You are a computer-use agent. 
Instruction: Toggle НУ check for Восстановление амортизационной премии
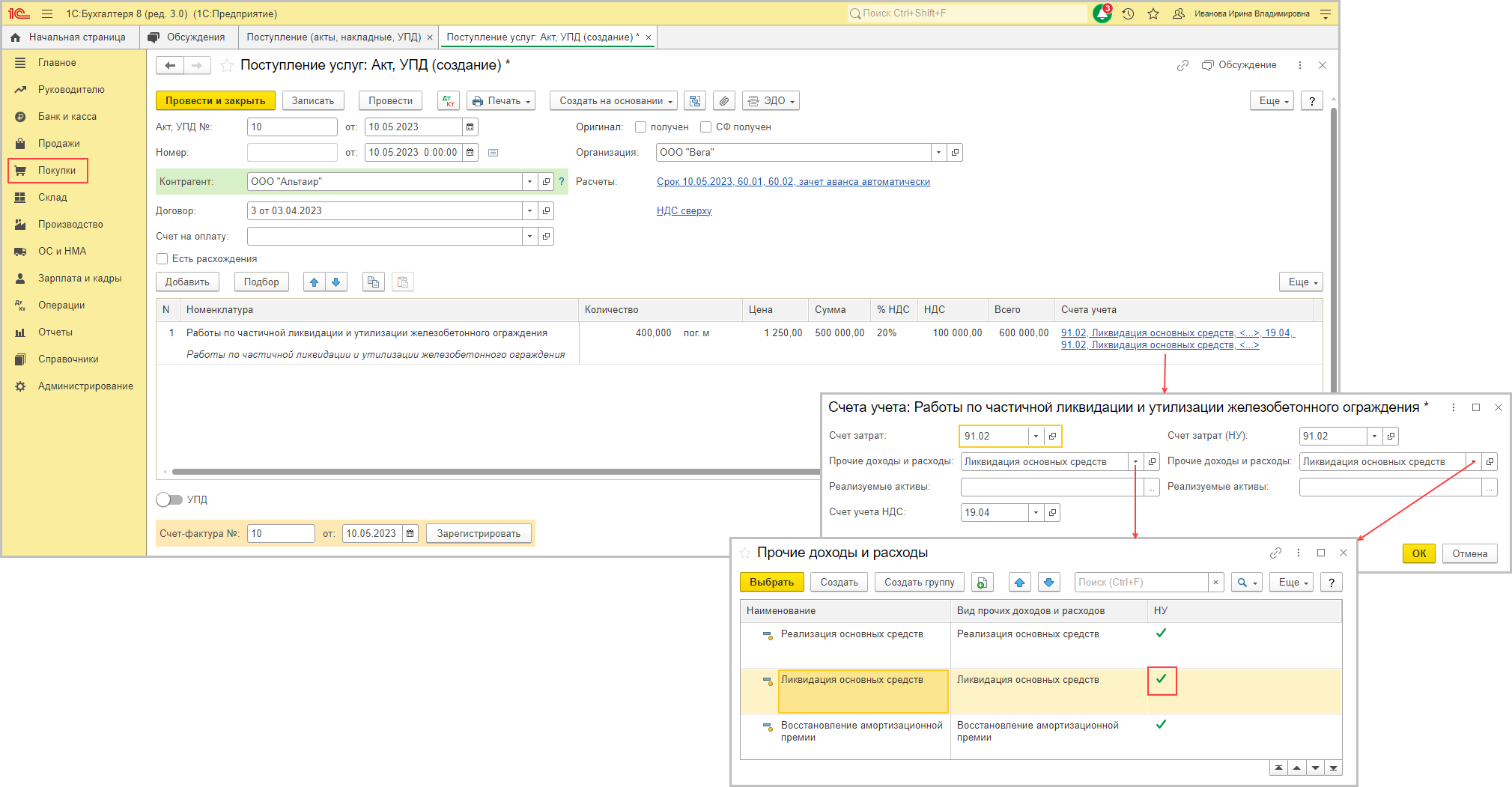[1162, 725]
